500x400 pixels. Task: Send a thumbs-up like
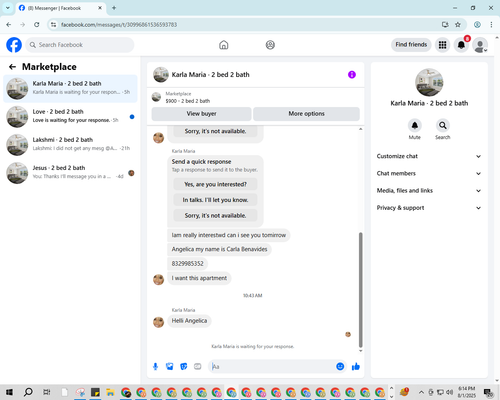[356, 367]
